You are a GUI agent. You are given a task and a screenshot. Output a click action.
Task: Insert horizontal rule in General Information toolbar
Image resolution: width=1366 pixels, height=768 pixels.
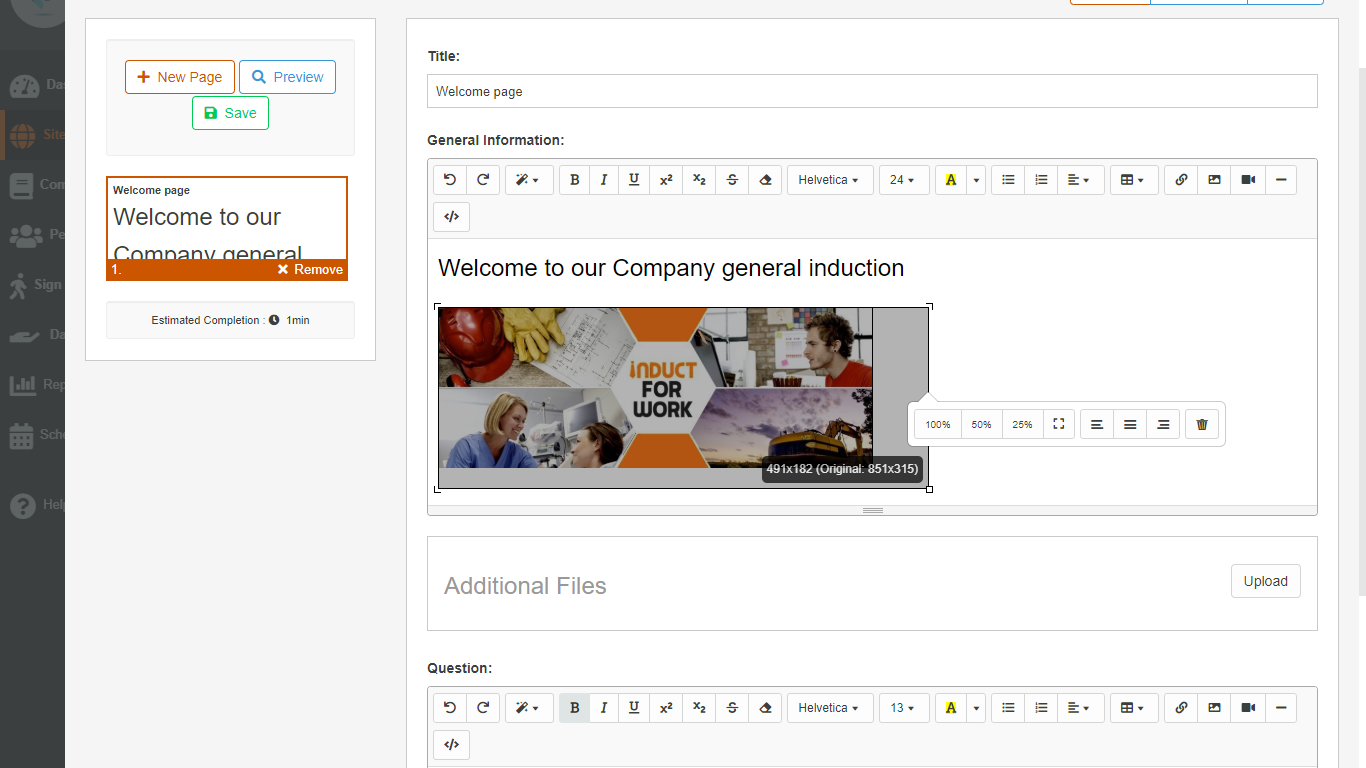(x=1281, y=180)
